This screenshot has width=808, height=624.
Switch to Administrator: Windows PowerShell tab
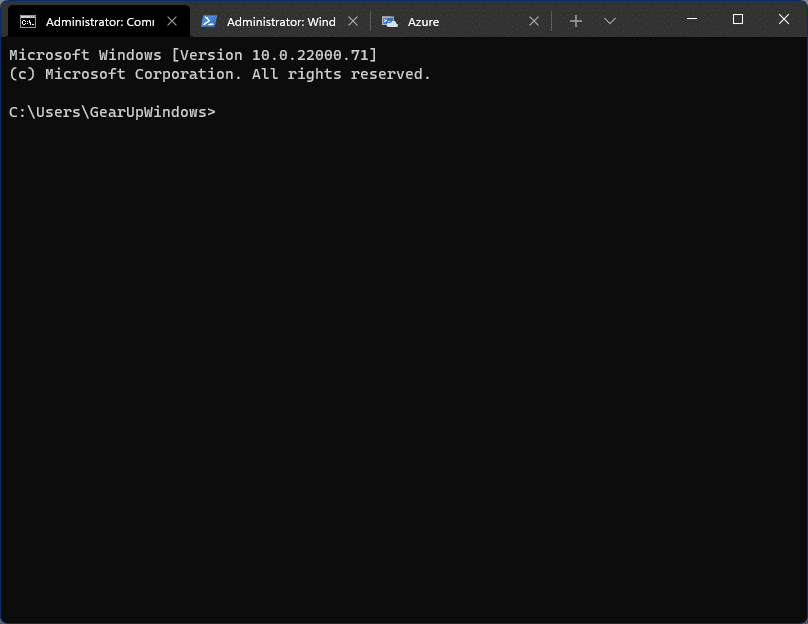click(281, 22)
